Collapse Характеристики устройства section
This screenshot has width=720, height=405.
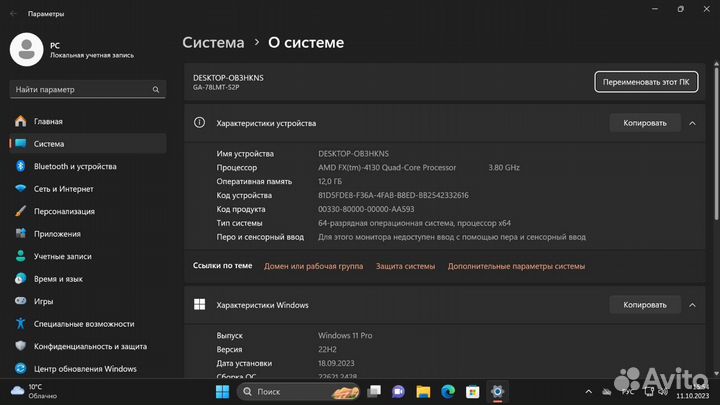click(x=691, y=123)
